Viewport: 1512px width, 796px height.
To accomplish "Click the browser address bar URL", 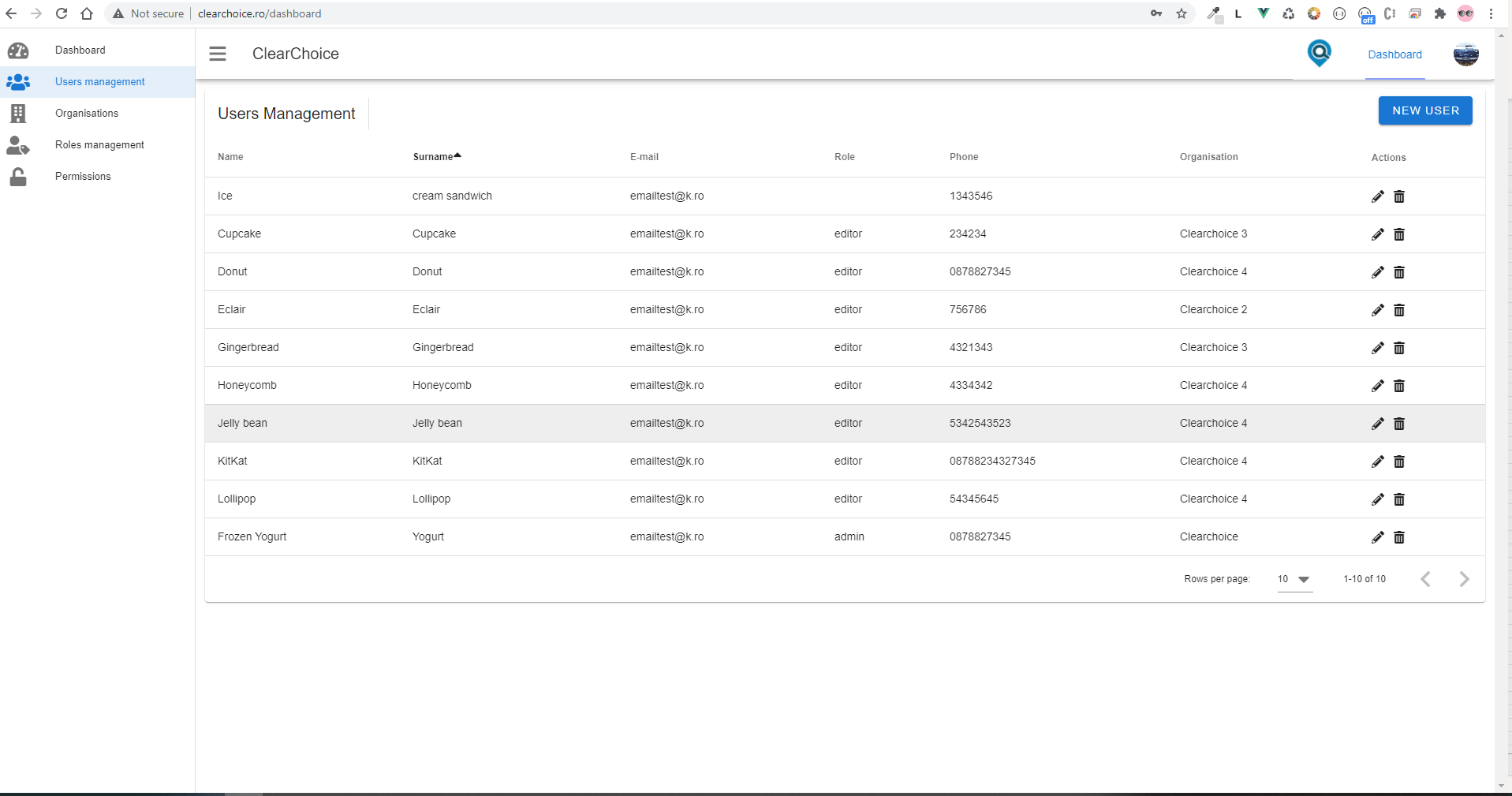I will click(259, 13).
